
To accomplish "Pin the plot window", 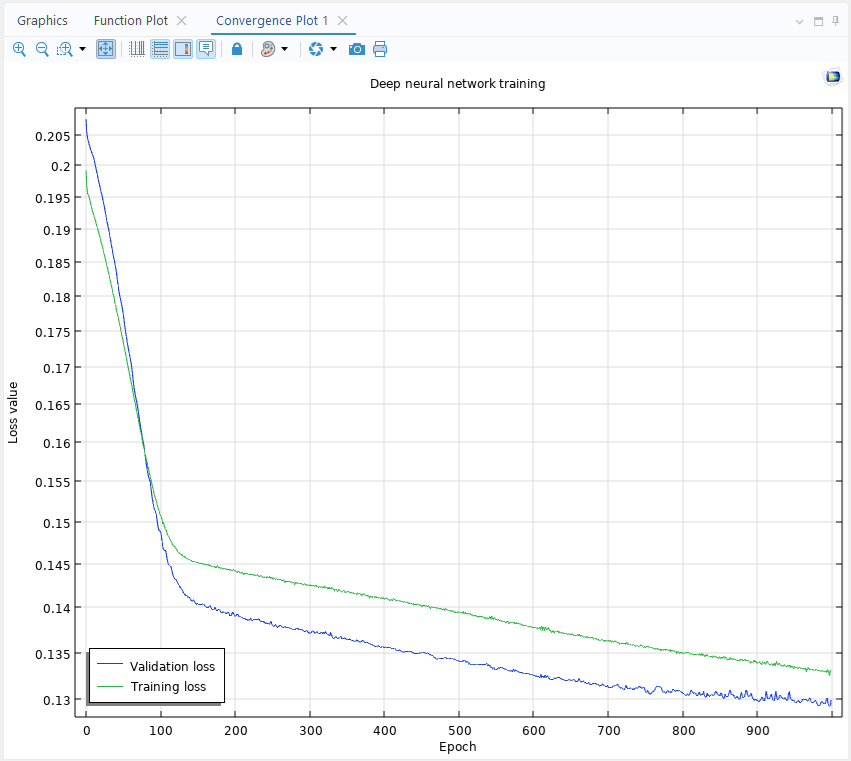I will coord(836,21).
